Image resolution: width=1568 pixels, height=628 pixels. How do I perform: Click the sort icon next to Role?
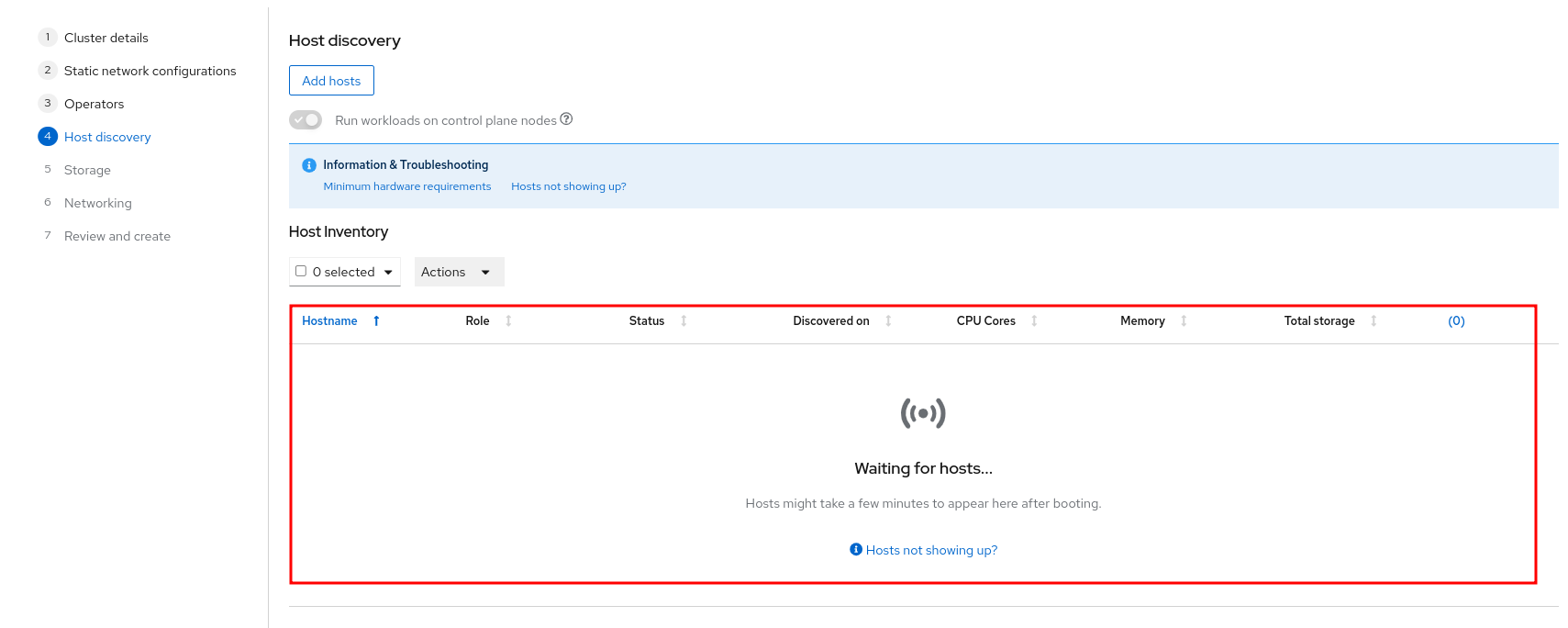pyautogui.click(x=508, y=320)
